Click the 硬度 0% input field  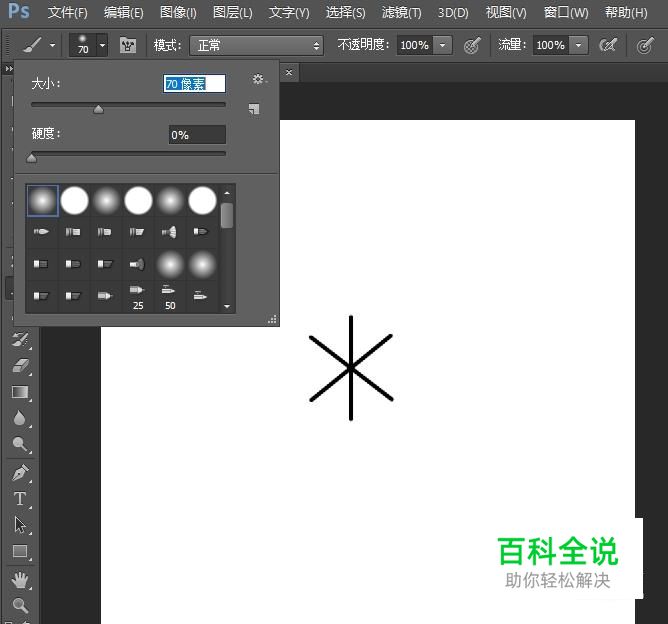click(x=197, y=135)
